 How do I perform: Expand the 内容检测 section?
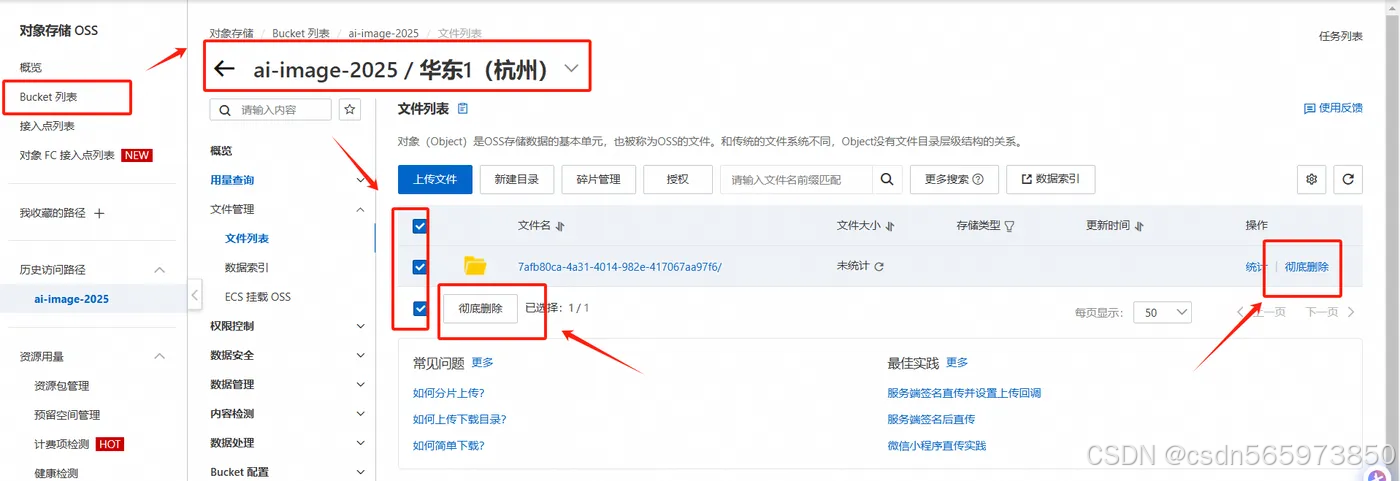[x=361, y=413]
